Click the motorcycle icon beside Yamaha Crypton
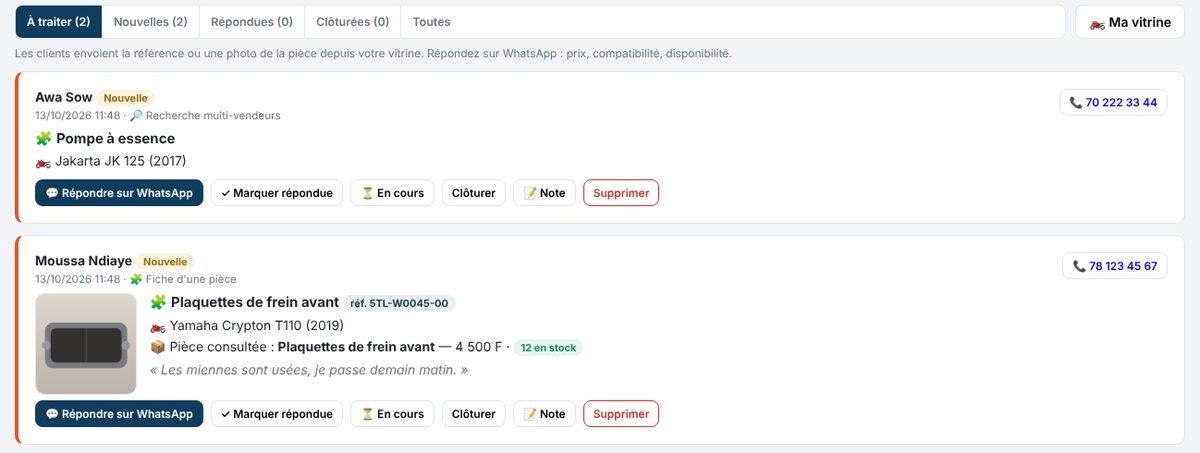Image resolution: width=1200 pixels, height=453 pixels. 158,325
